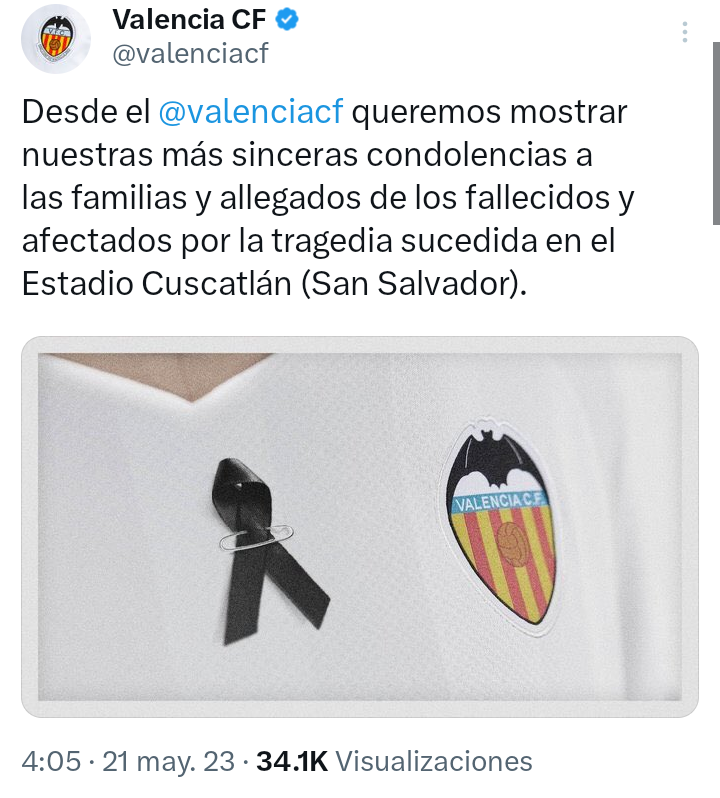Click the paperclip holding the ribbon
This screenshot has width=720, height=798.
[x=256, y=538]
